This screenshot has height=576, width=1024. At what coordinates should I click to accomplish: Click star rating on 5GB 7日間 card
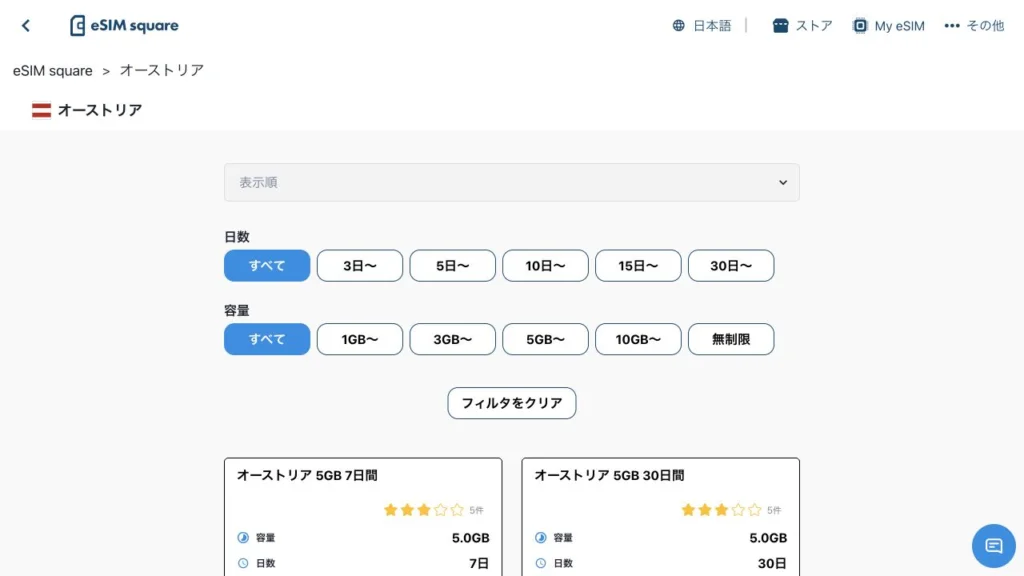pos(424,509)
